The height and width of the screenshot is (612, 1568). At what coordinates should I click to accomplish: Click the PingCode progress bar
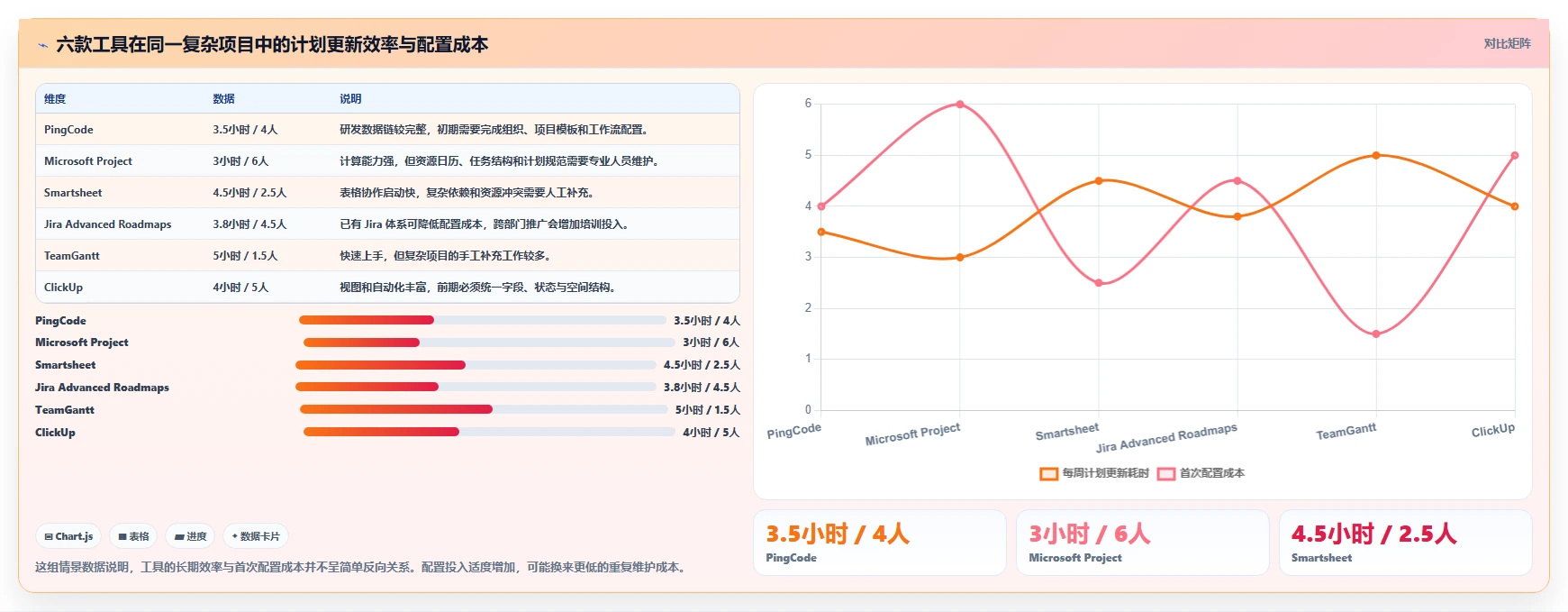click(x=483, y=320)
